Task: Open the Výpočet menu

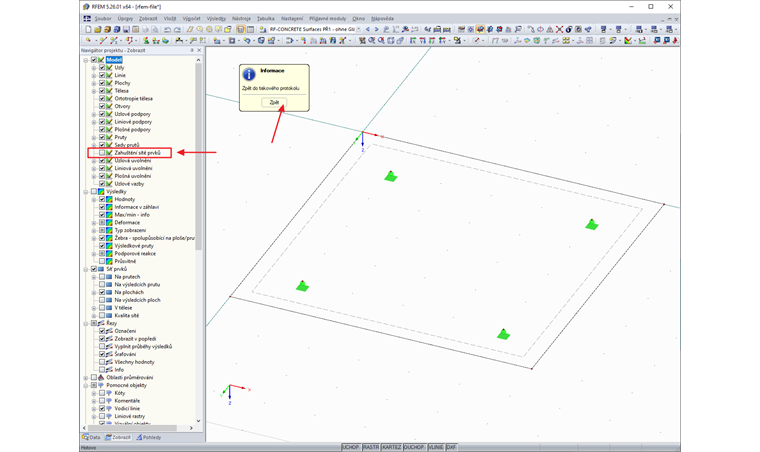Action: click(x=191, y=18)
